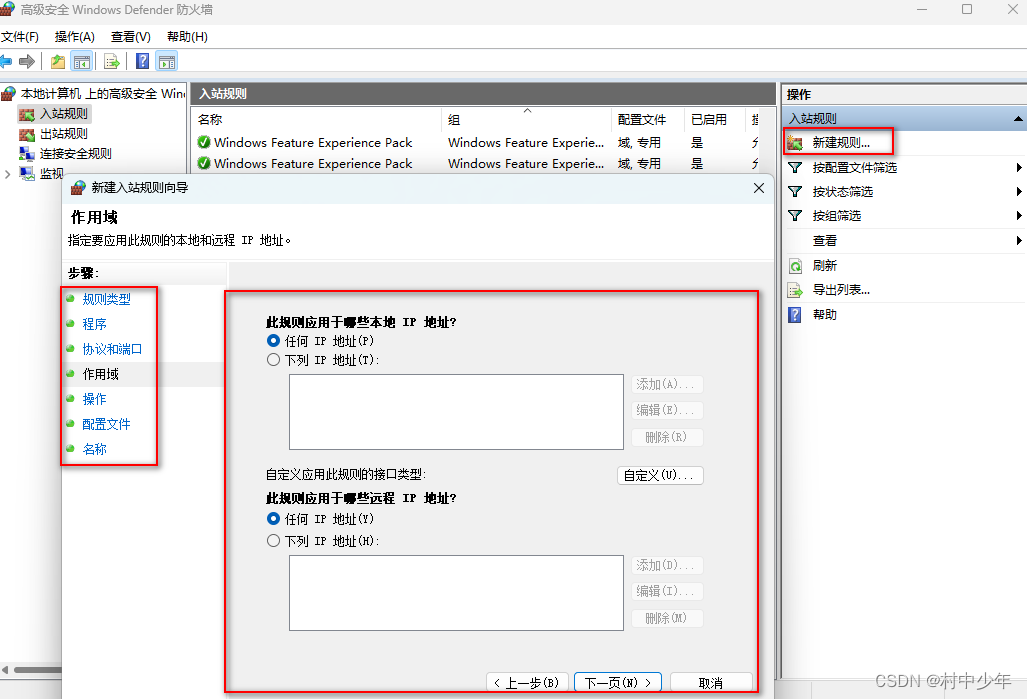Click the local IP address list box
Viewport: 1027px width, 699px height.
coord(457,412)
